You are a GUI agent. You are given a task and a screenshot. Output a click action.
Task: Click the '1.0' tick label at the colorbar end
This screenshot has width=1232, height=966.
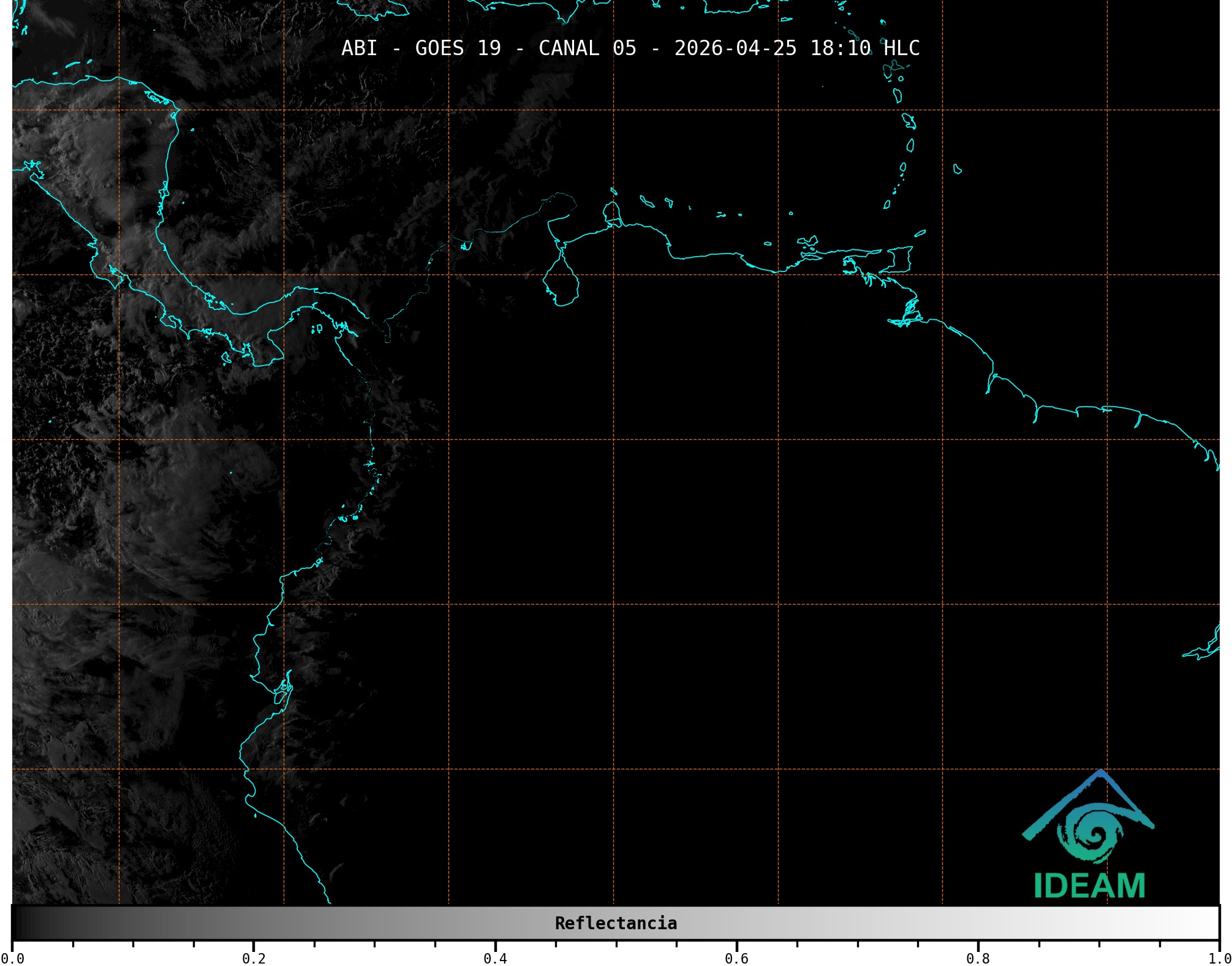[x=1219, y=959]
